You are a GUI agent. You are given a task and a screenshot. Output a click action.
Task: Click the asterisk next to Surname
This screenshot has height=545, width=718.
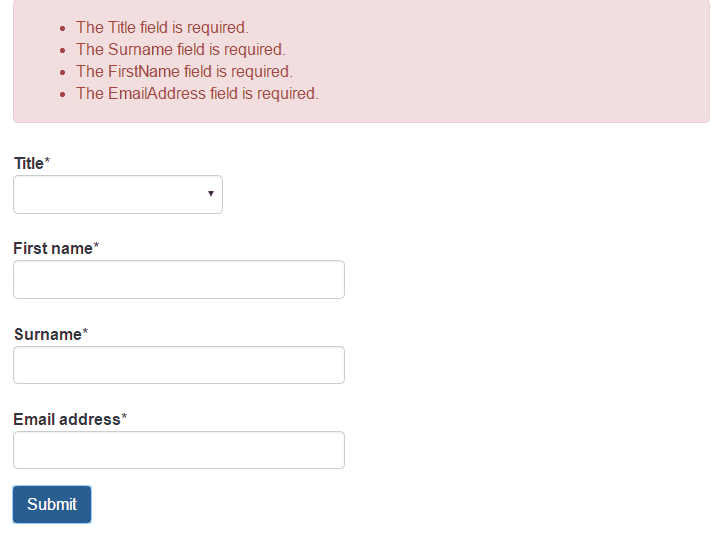point(85,333)
